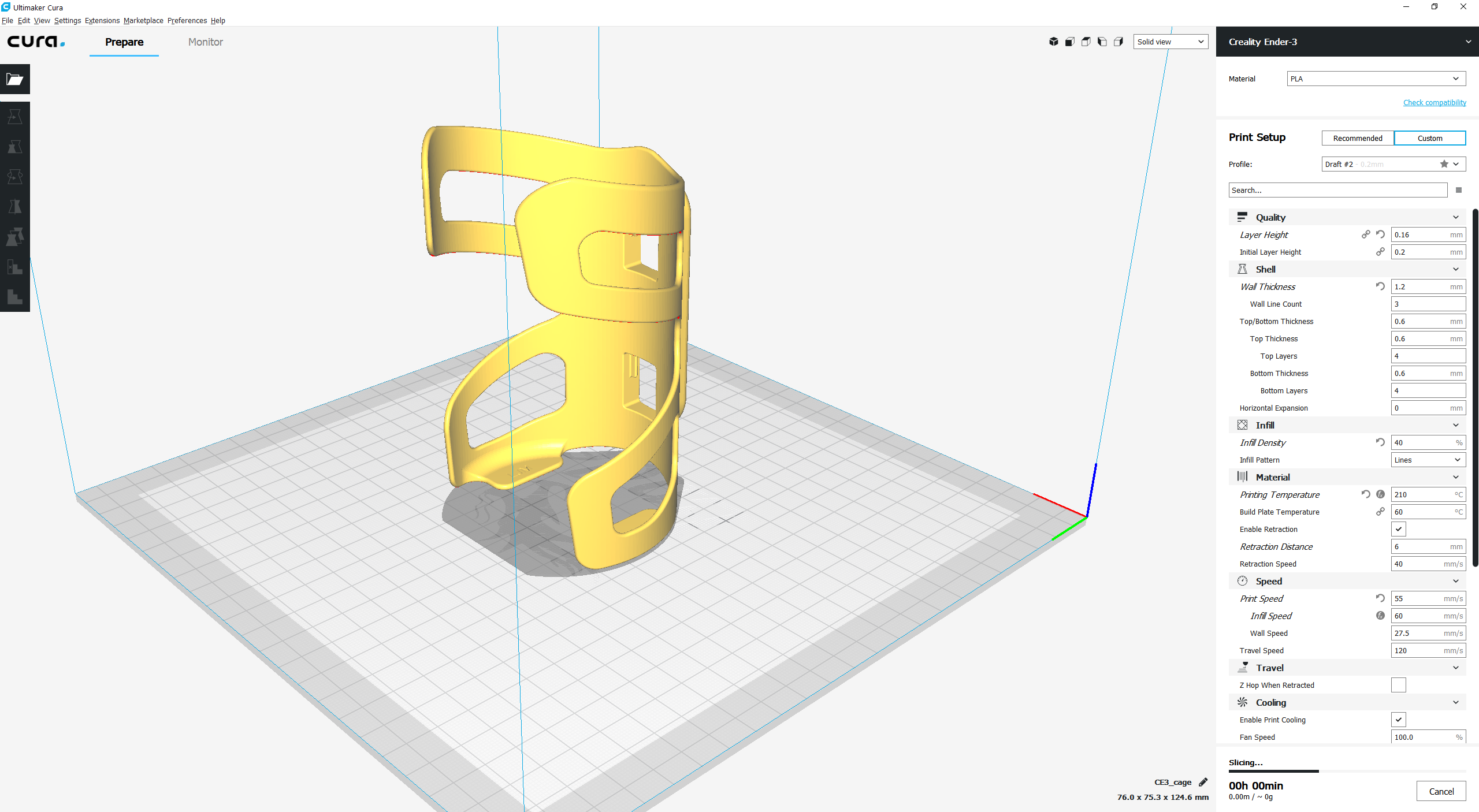Collapse the Infill settings section

point(1347,425)
